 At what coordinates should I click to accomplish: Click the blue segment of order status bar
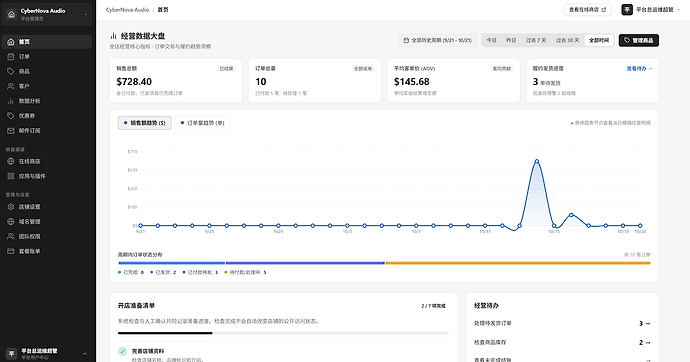(172, 263)
